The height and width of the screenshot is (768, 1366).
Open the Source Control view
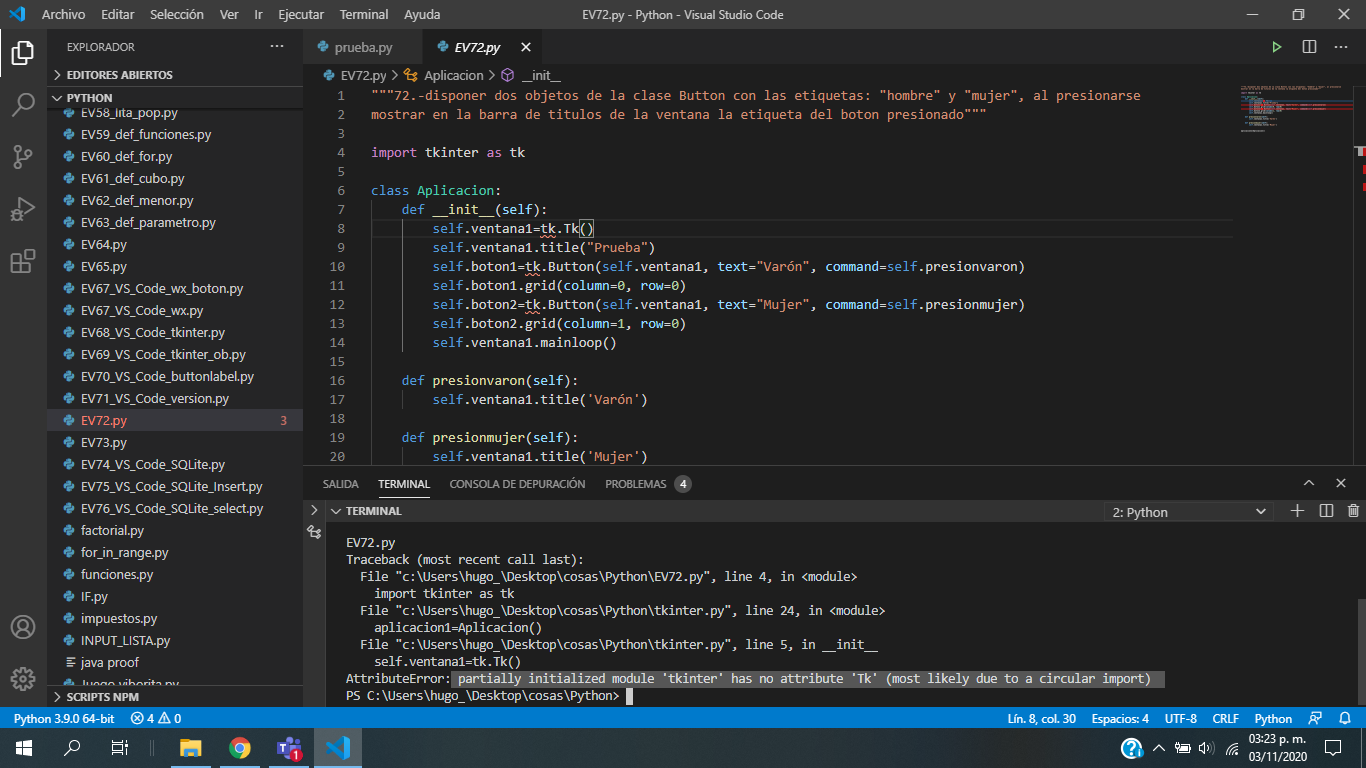click(23, 157)
